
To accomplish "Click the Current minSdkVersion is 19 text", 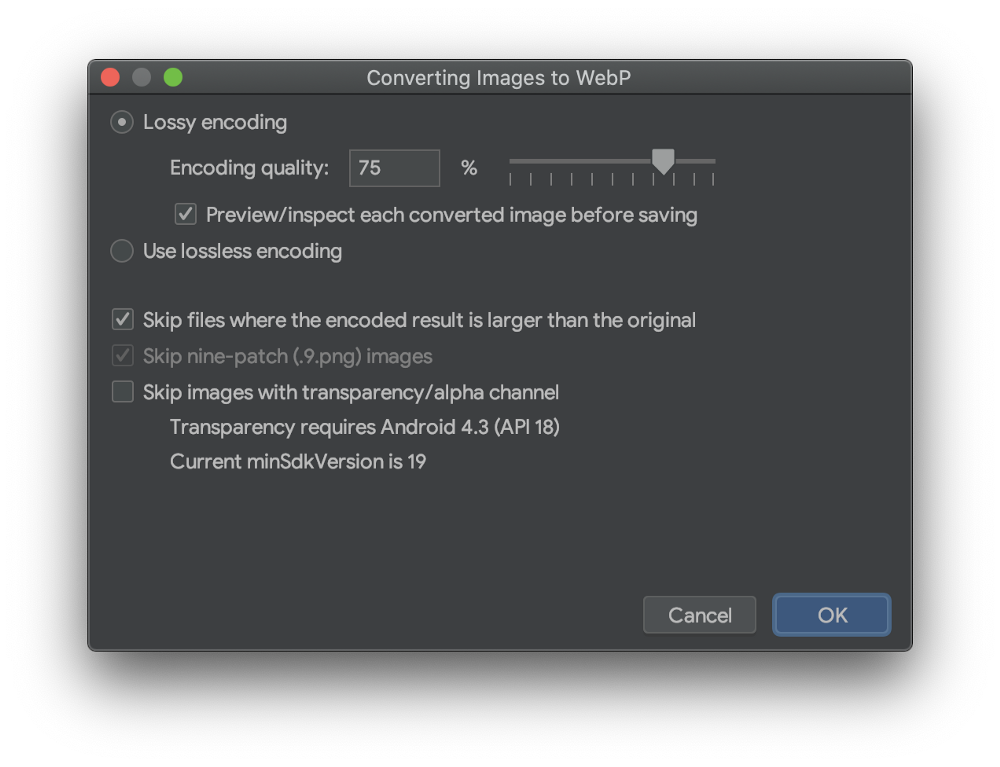I will 298,462.
